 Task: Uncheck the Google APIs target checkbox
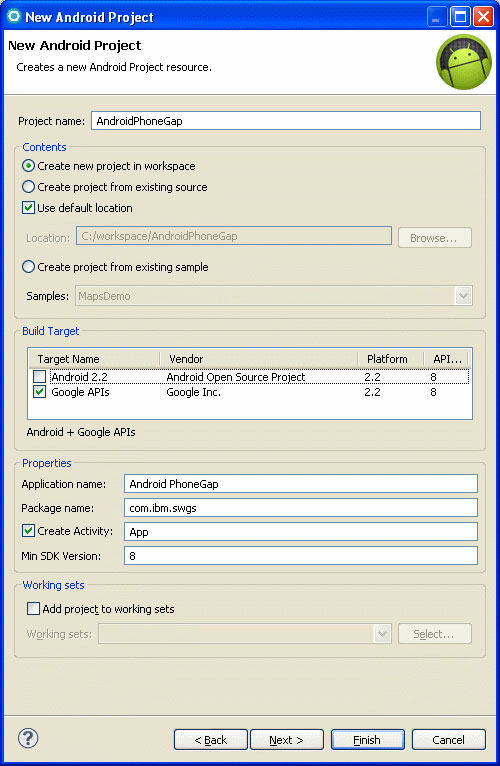pyautogui.click(x=40, y=392)
